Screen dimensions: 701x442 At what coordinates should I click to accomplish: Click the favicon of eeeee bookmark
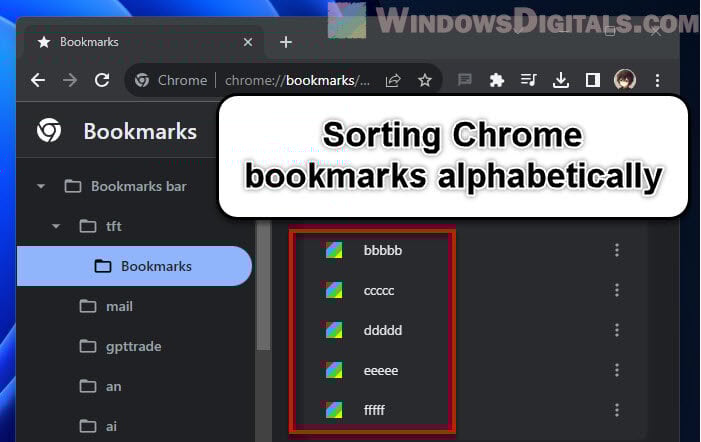click(x=334, y=370)
